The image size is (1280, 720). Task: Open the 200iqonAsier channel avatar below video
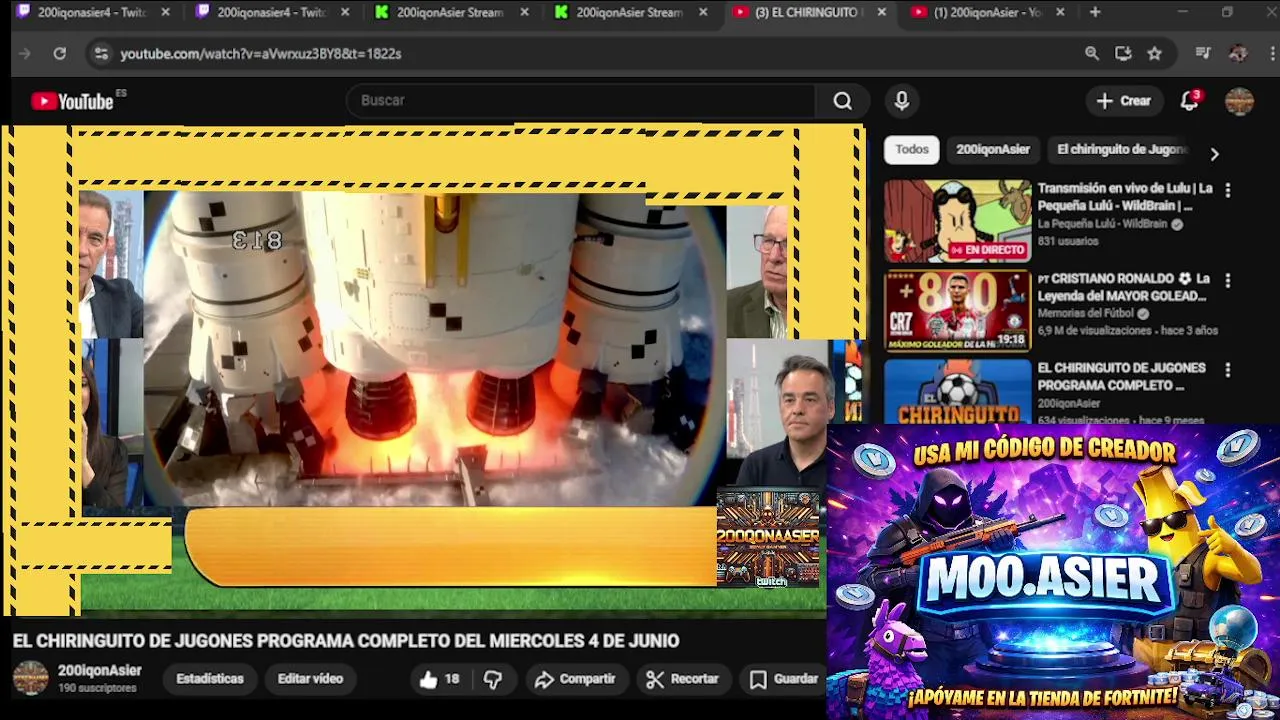(x=30, y=678)
